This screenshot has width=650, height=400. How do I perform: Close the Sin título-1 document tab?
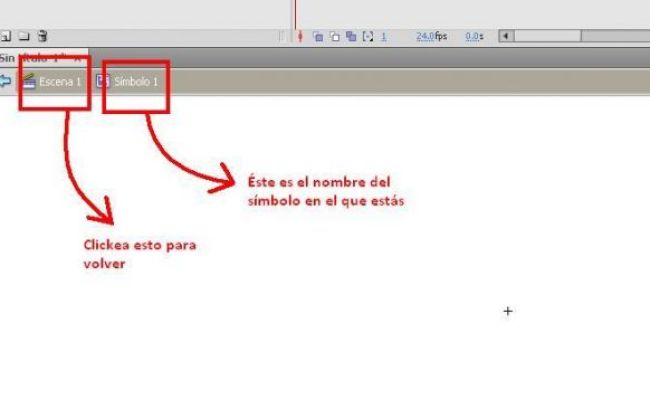click(x=77, y=58)
